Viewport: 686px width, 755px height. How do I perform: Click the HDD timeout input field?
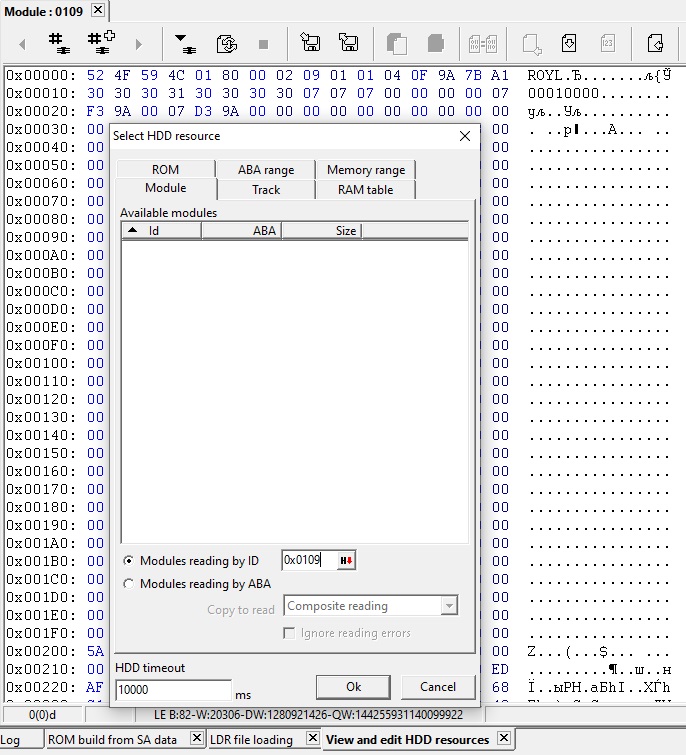point(173,690)
